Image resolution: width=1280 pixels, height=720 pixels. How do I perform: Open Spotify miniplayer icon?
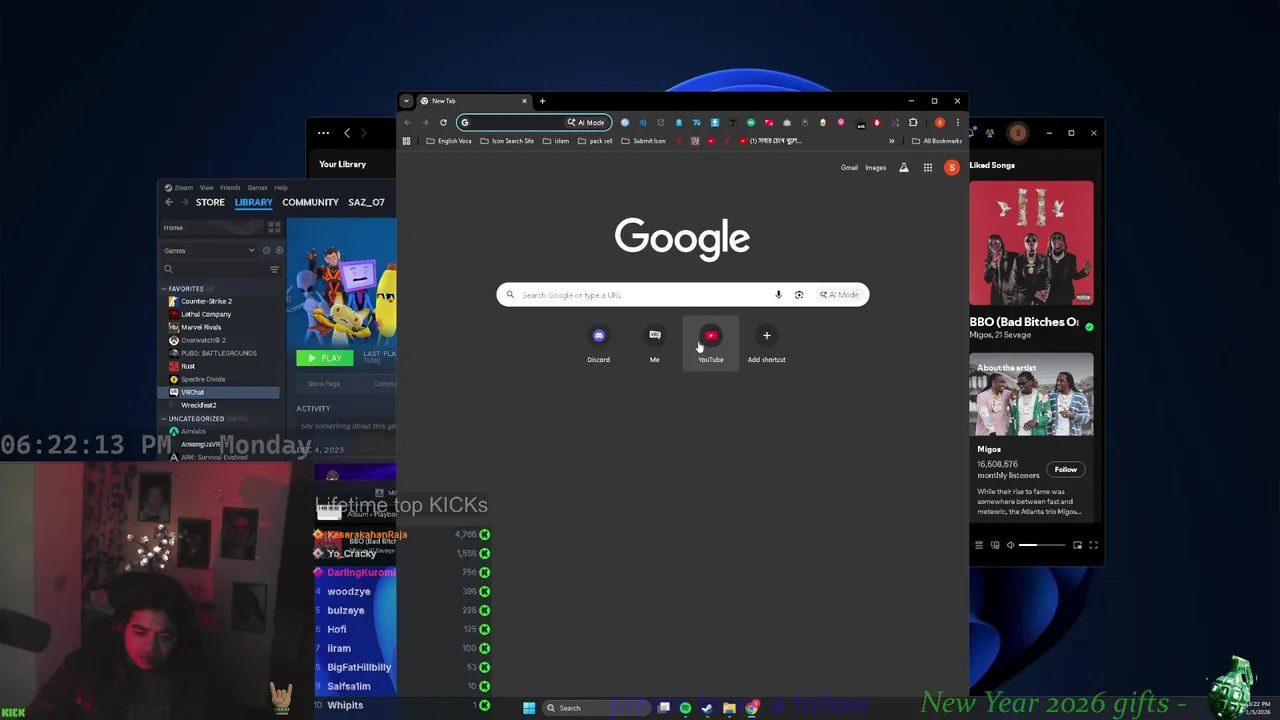tap(1077, 545)
